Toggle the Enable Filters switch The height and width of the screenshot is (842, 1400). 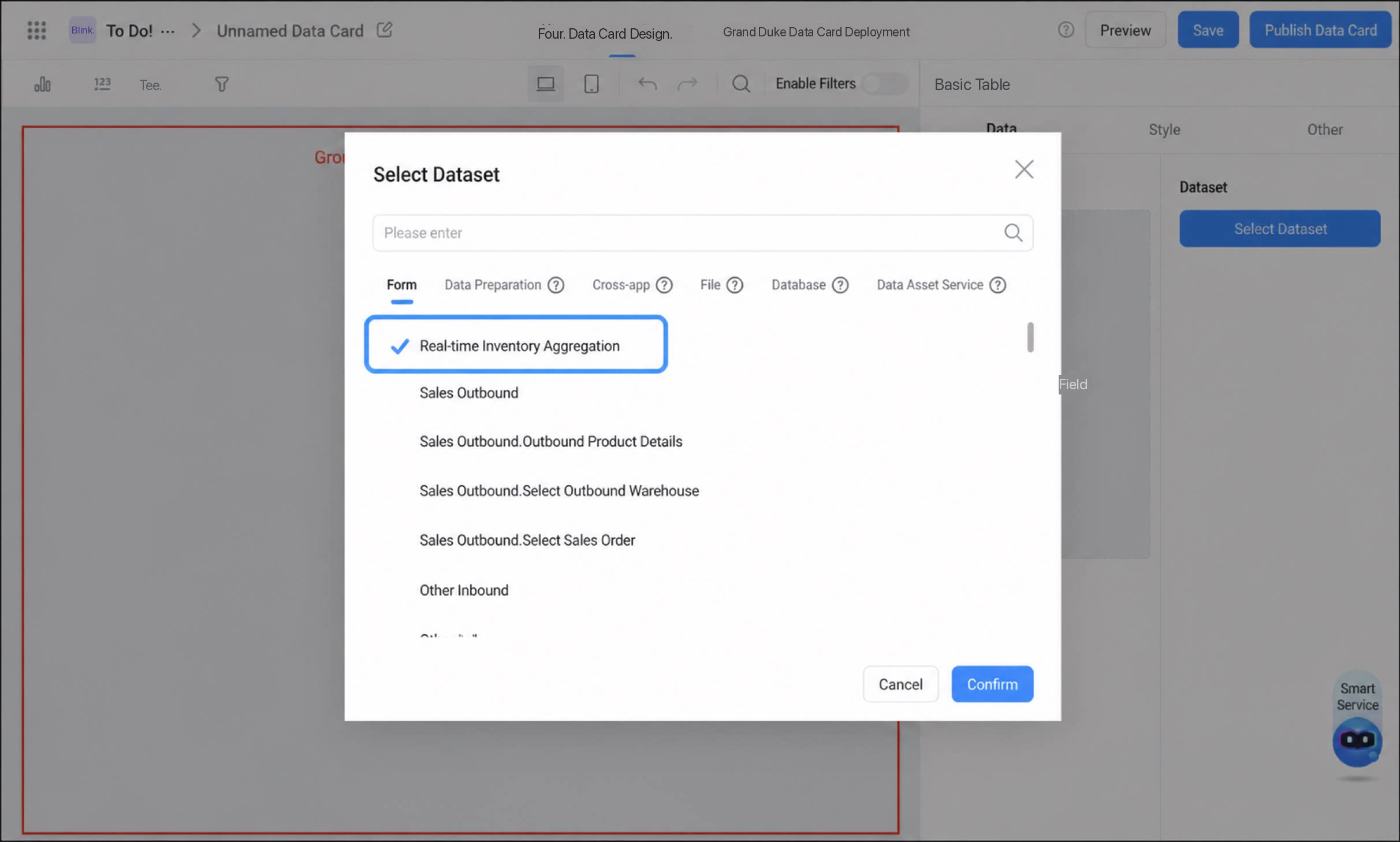[x=885, y=84]
